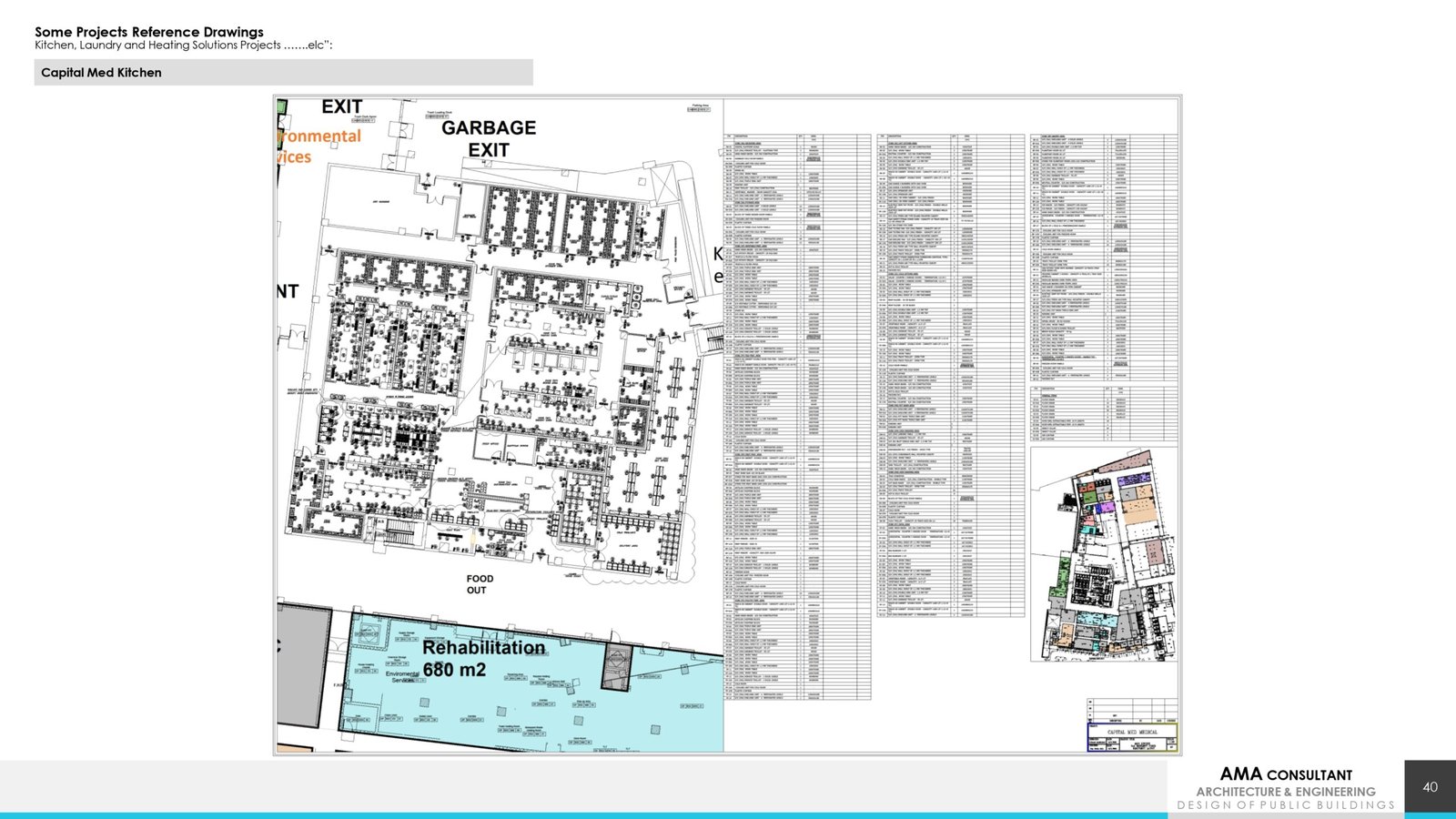Click the green square at drawing corner
Screen dimensions: 1456x819
[x=282, y=108]
